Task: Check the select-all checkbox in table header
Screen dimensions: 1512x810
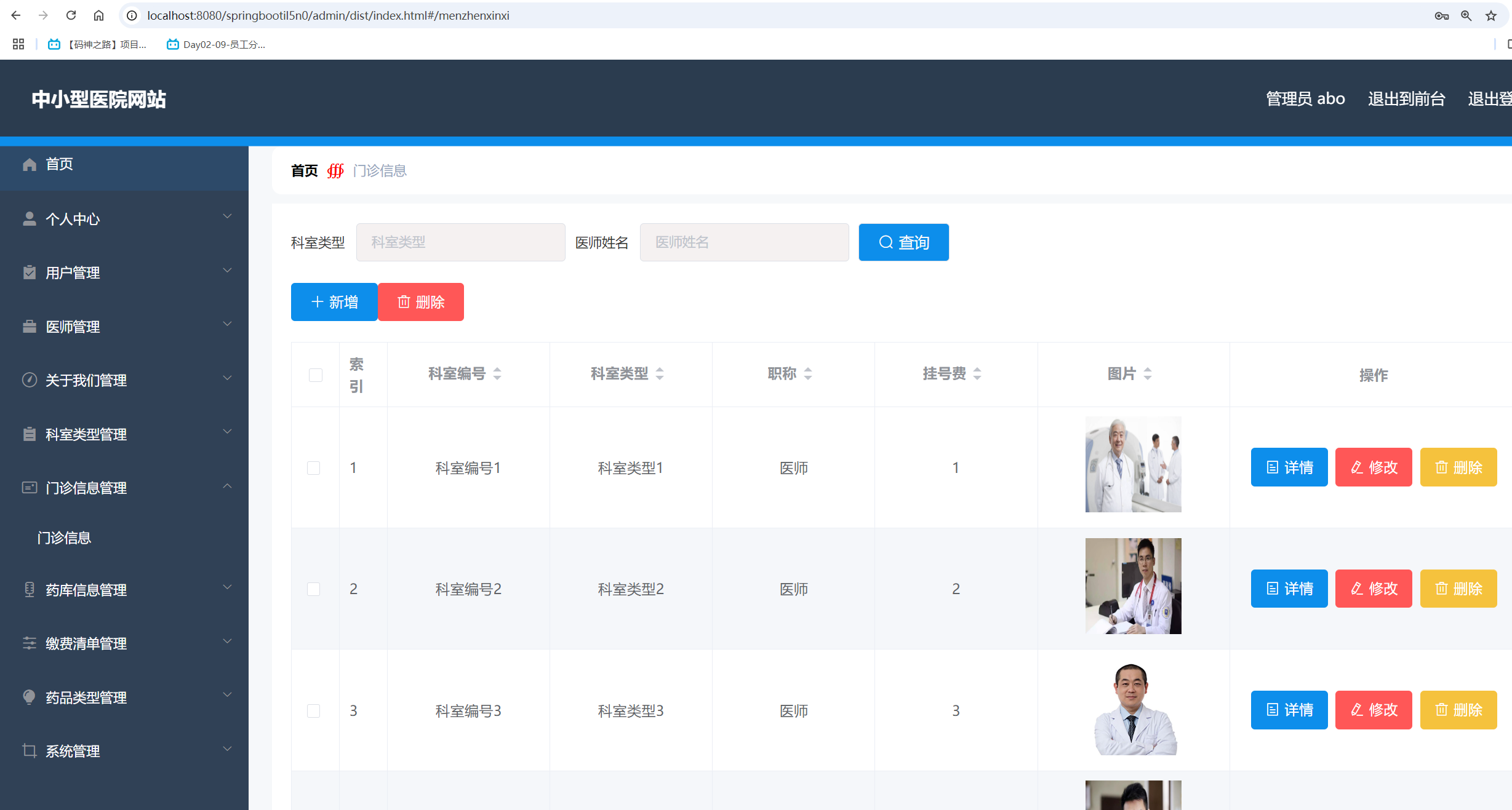Action: [x=315, y=375]
